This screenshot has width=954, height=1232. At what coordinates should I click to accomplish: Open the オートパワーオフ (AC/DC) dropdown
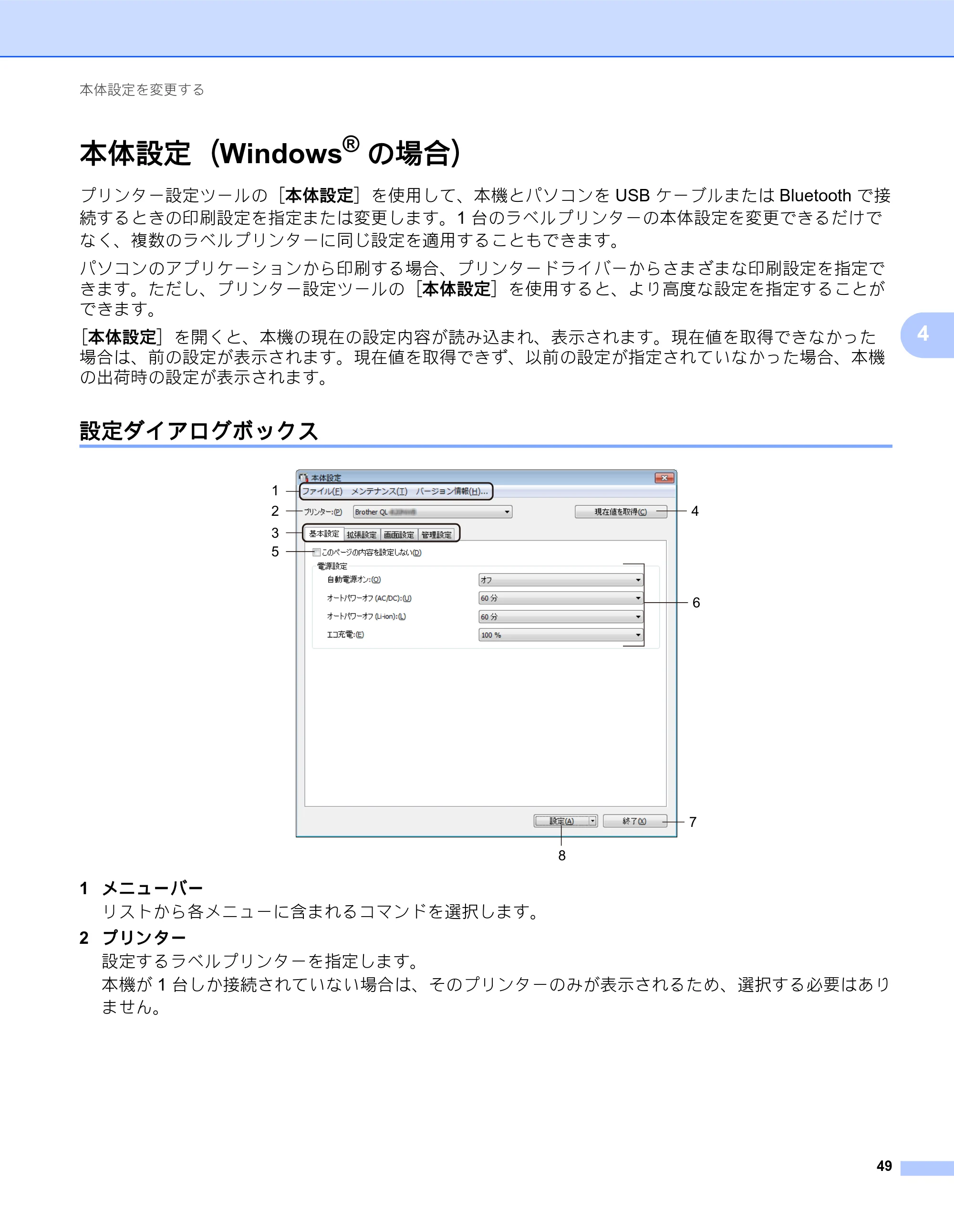(x=561, y=598)
